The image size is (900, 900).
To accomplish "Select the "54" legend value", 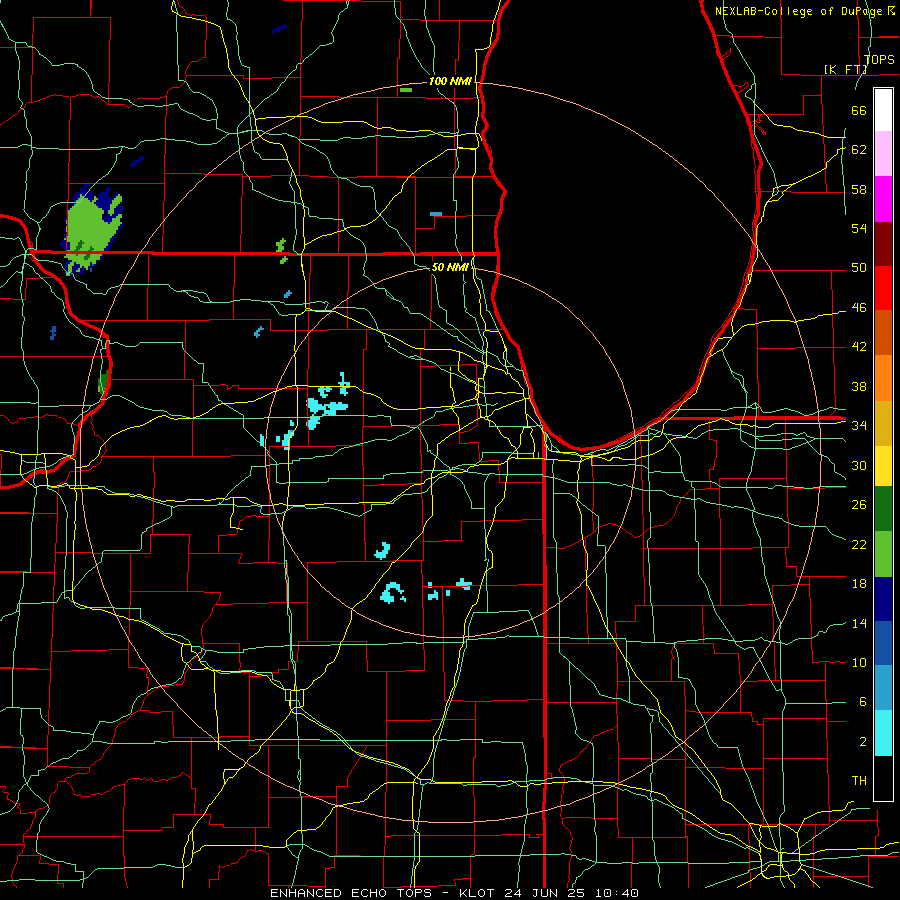I will point(859,228).
